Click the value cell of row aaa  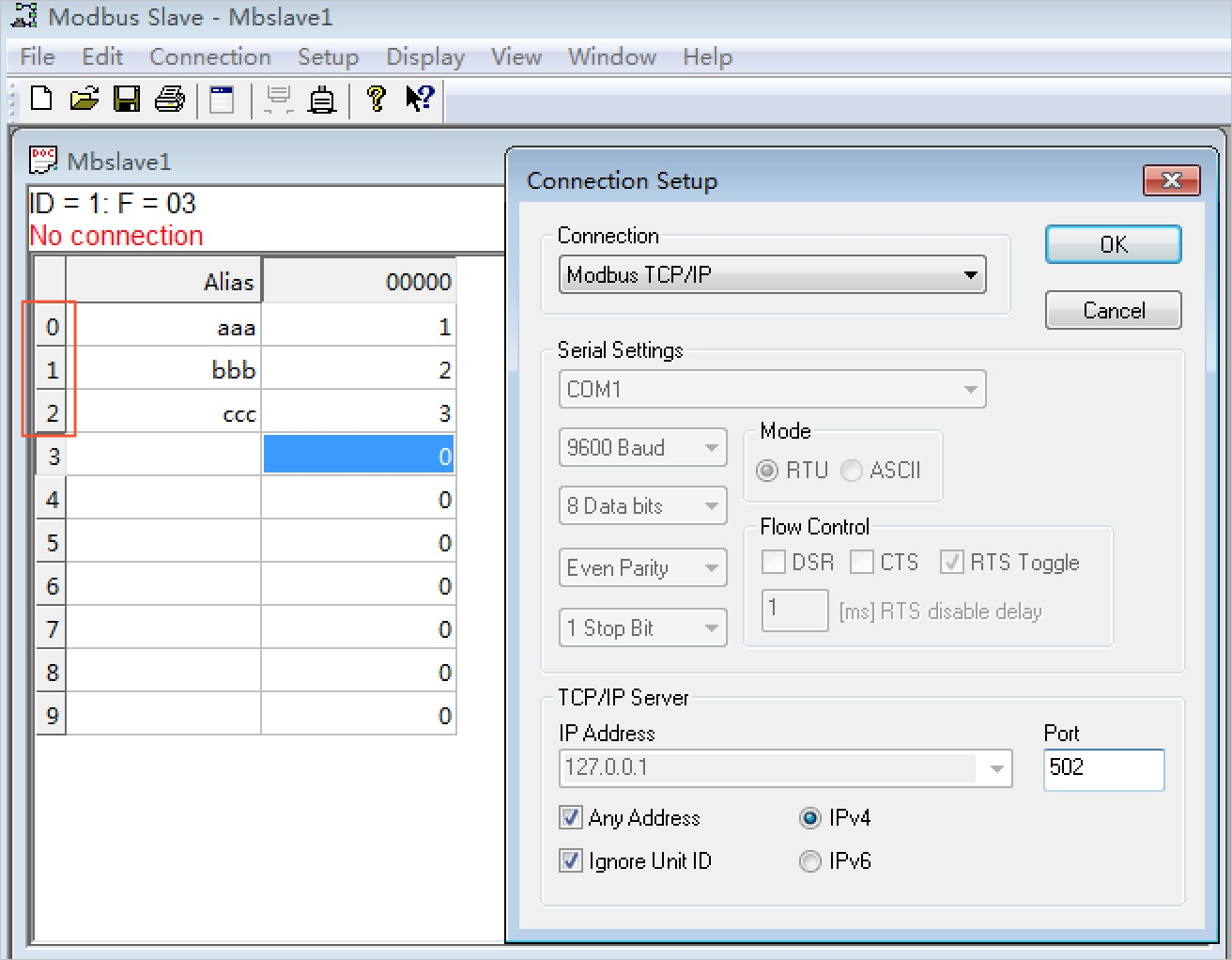[x=359, y=326]
